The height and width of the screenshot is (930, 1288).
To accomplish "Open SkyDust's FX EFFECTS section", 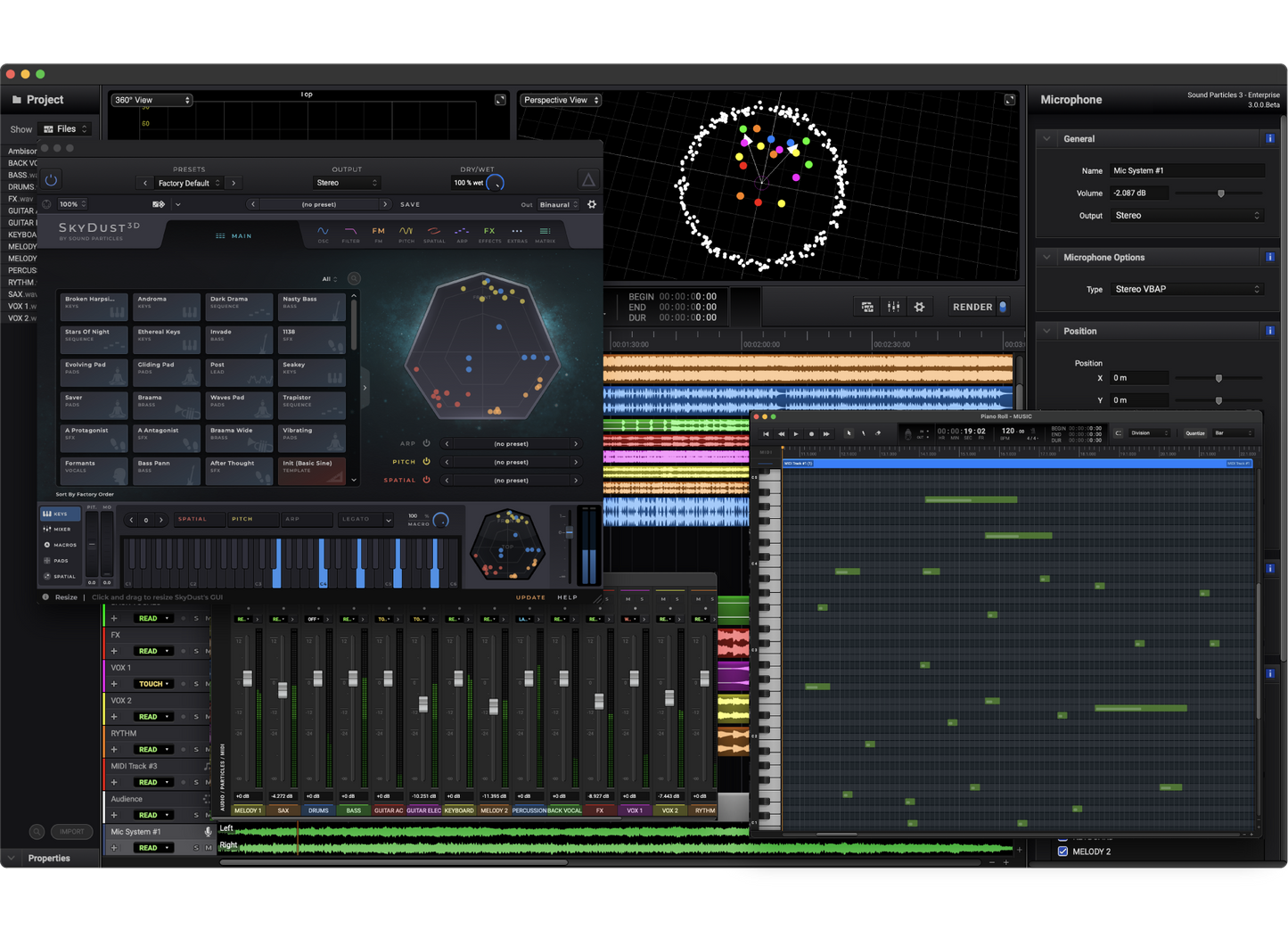I will click(489, 234).
